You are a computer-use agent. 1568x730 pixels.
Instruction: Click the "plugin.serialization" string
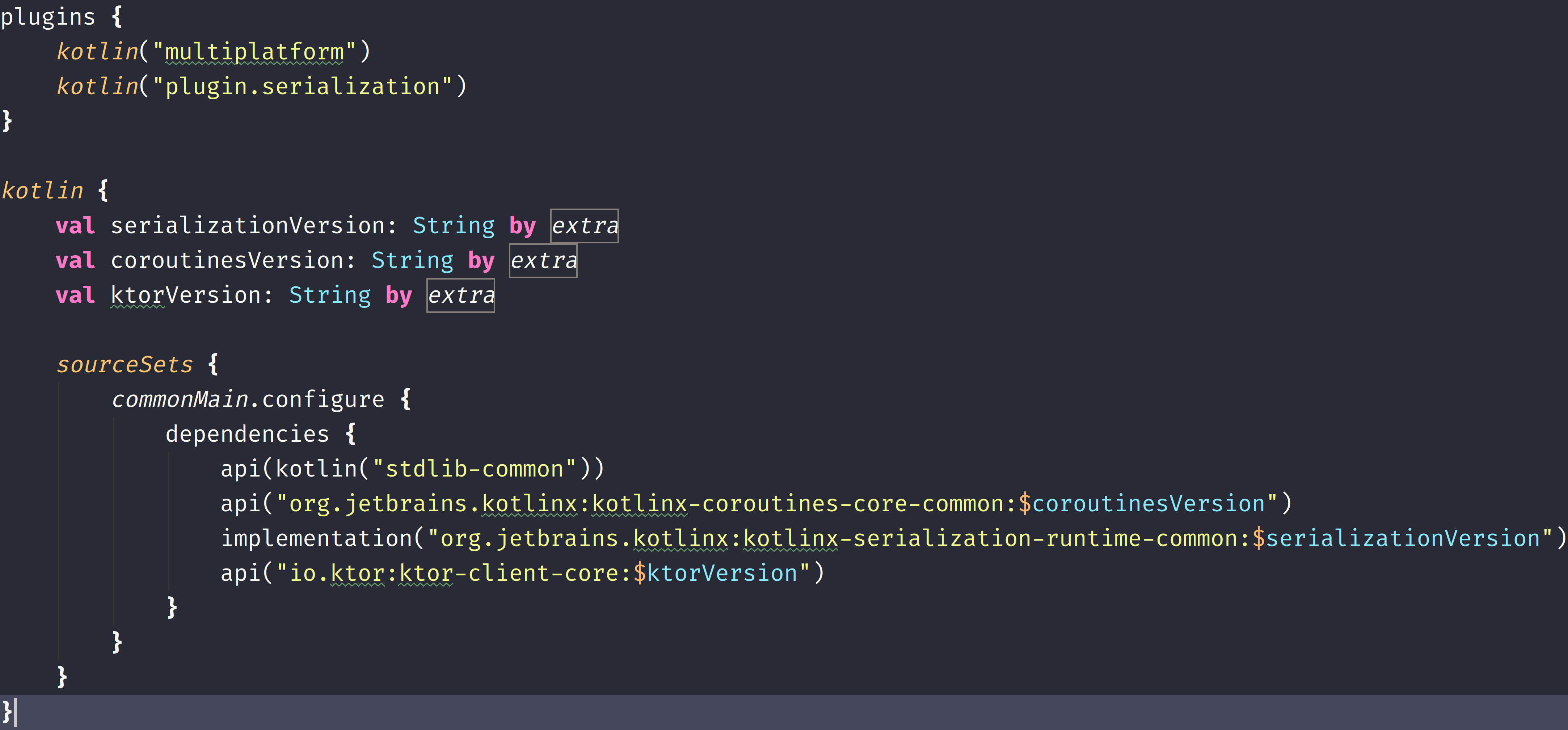303,87
